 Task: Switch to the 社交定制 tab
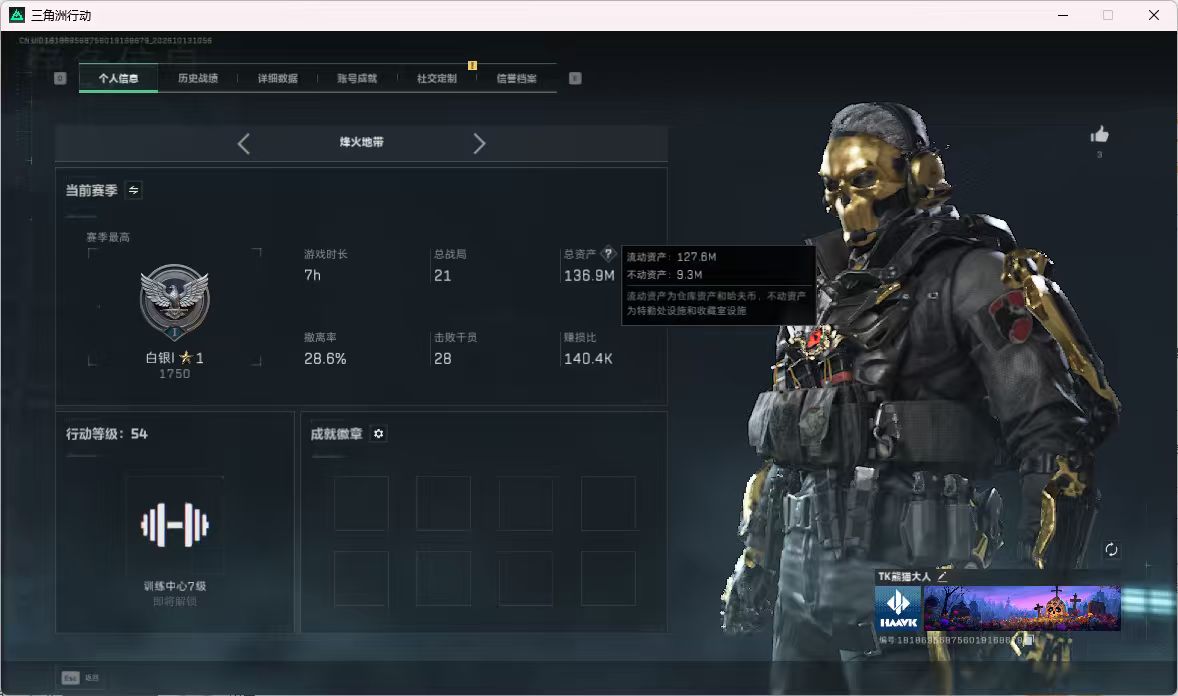(436, 78)
